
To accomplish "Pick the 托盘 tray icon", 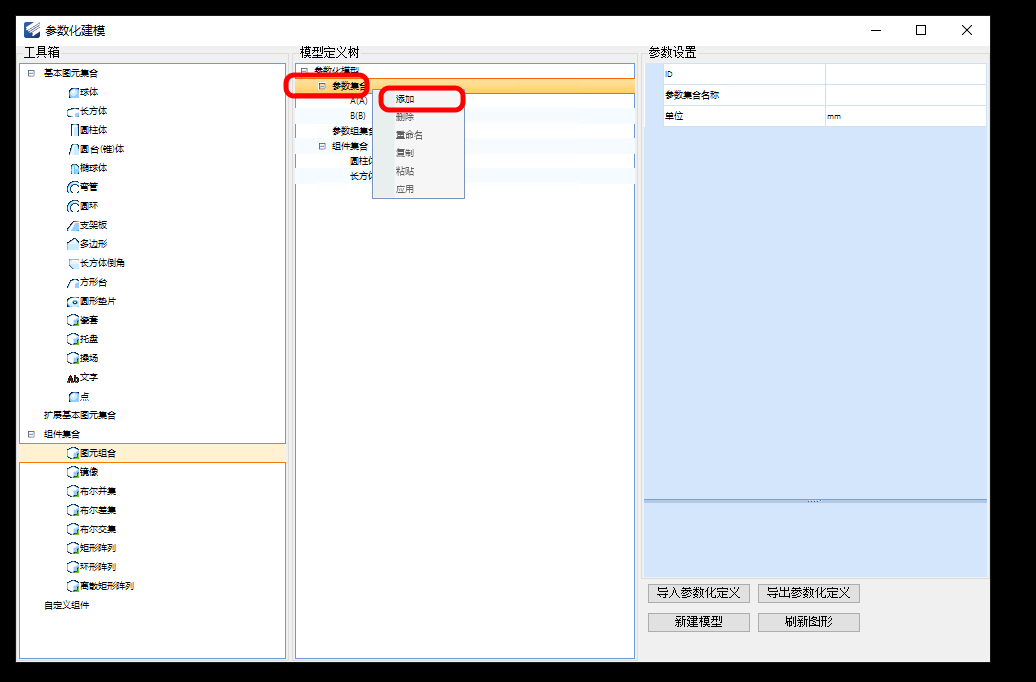I will (73, 340).
